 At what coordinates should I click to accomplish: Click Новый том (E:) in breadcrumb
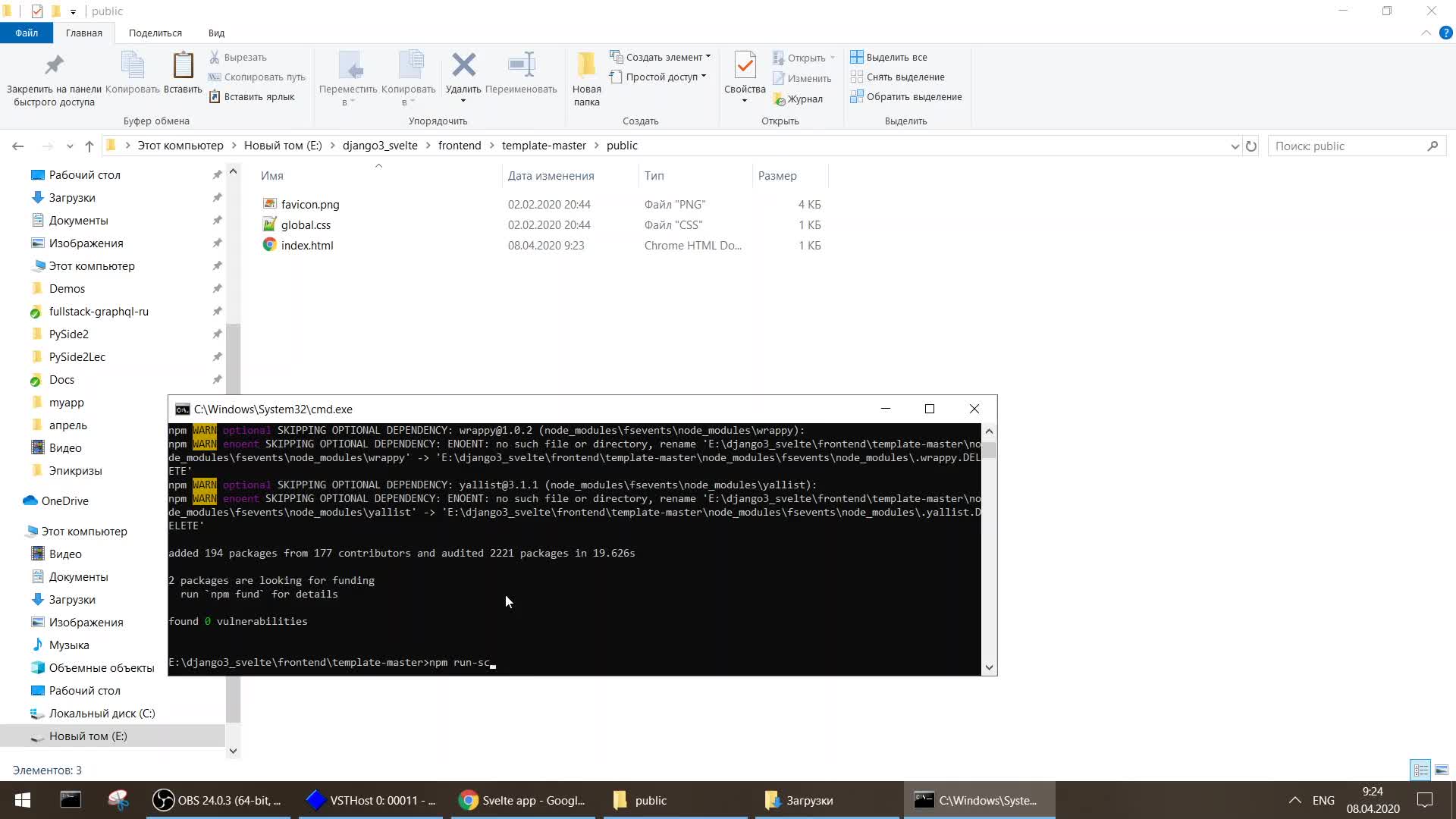tap(283, 146)
